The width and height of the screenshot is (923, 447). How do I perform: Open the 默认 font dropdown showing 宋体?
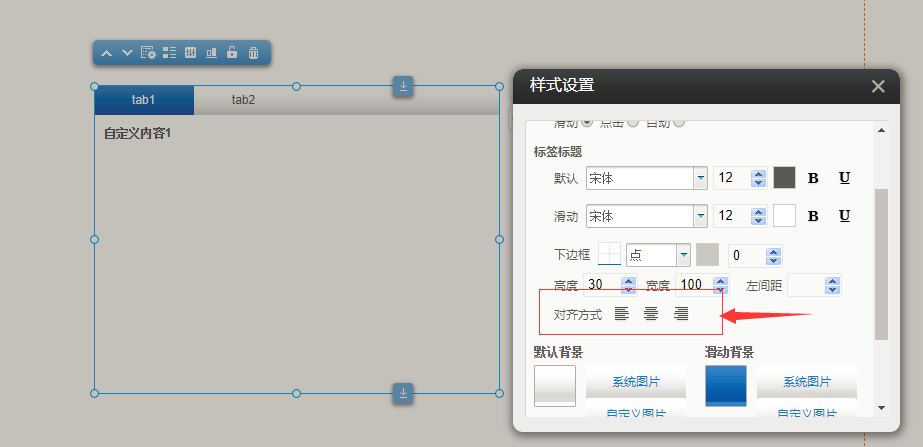click(x=700, y=178)
